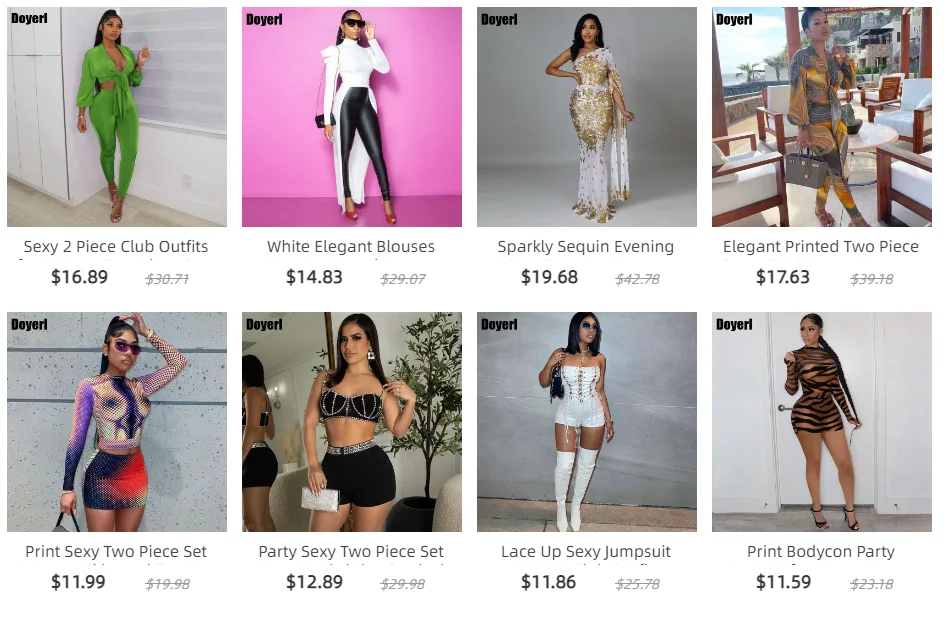
Task: Open the printed two piece patio photo
Action: tap(822, 117)
